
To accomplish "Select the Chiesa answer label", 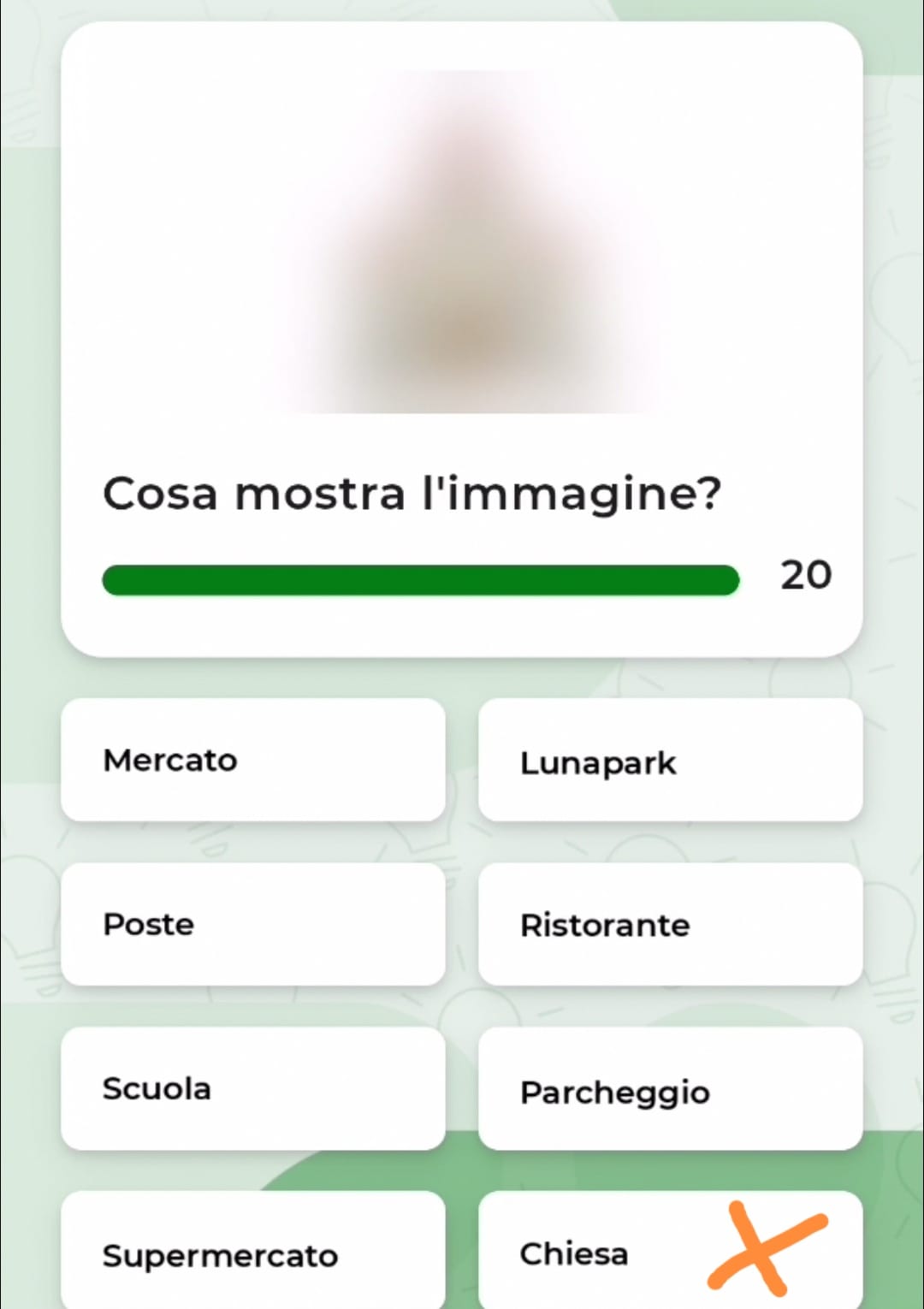I will 574,1253.
